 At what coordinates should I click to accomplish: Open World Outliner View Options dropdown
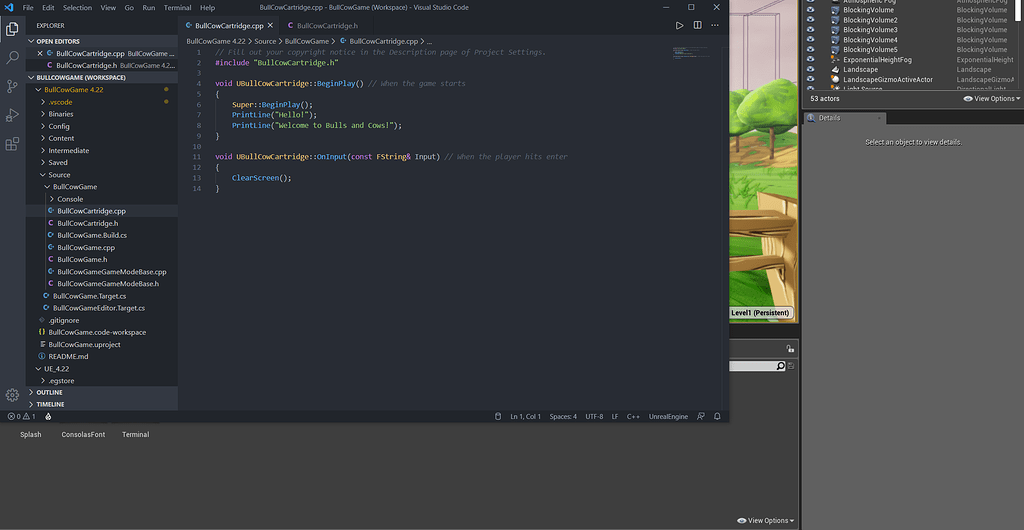pyautogui.click(x=992, y=99)
